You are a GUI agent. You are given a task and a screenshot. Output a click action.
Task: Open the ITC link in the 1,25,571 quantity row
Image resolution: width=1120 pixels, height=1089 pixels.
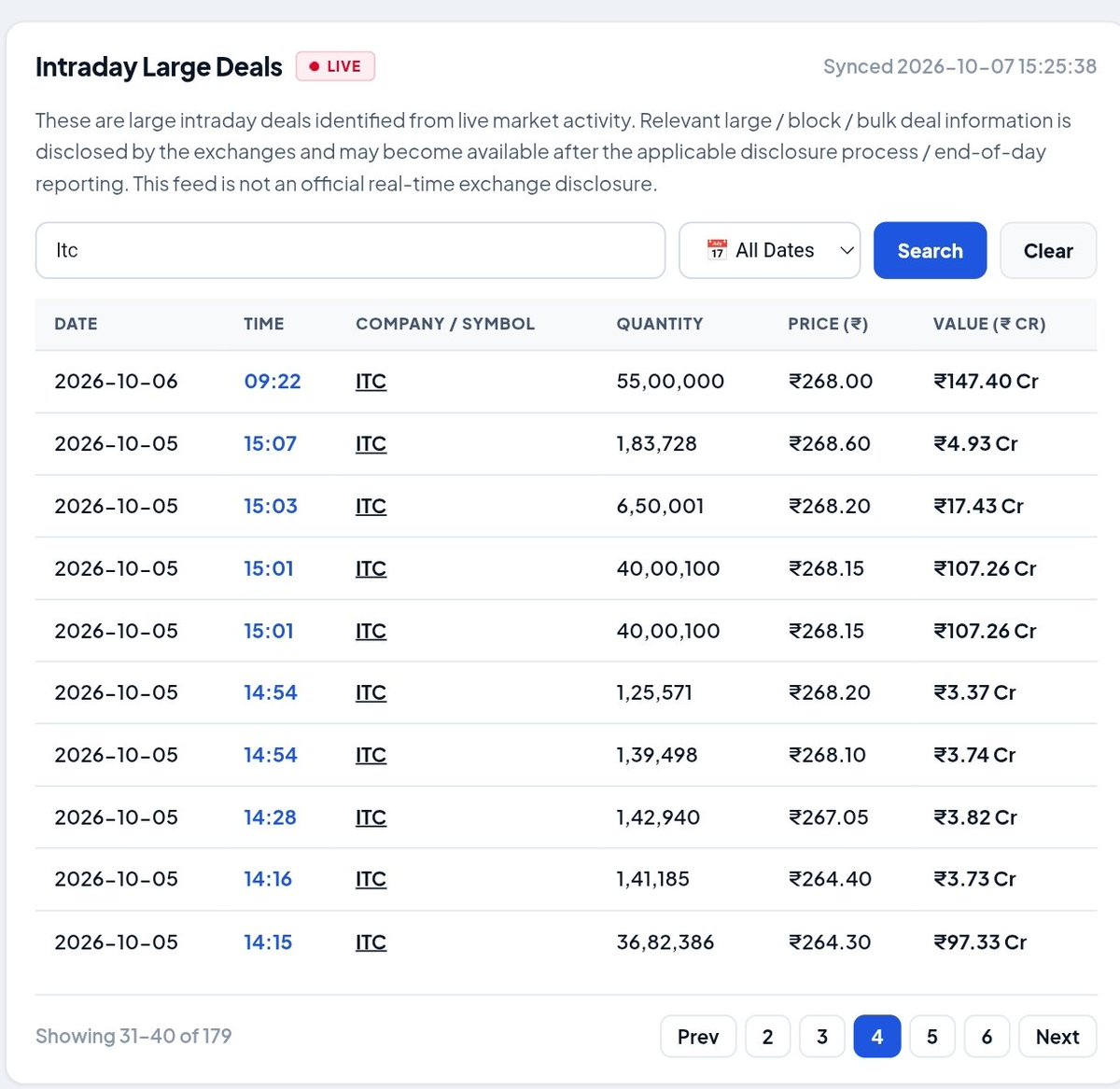point(371,693)
